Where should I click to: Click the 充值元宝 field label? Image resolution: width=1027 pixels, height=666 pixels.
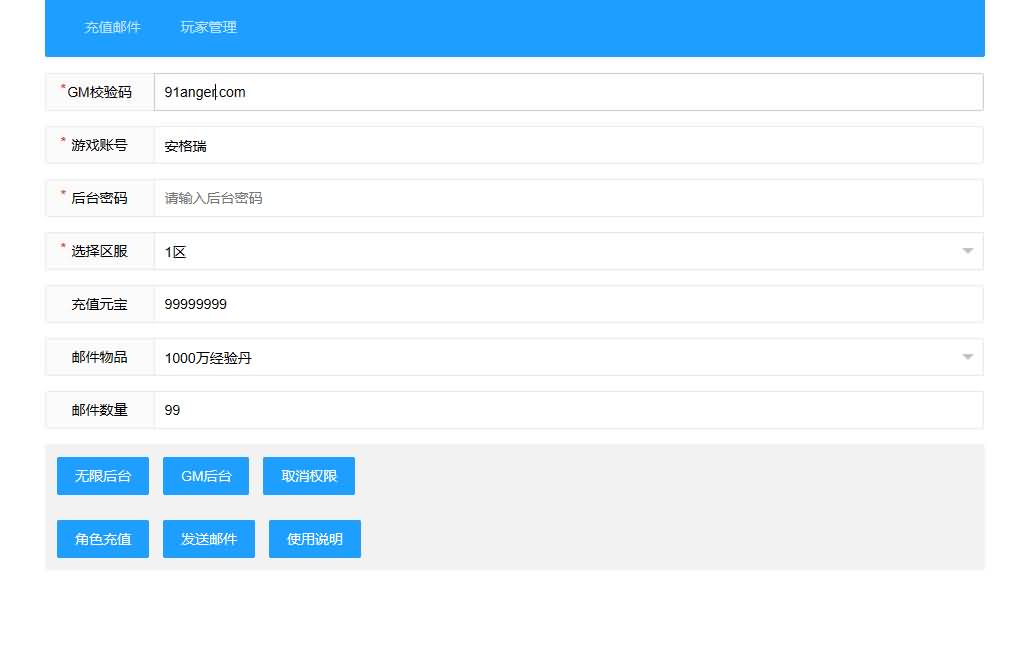pos(99,304)
